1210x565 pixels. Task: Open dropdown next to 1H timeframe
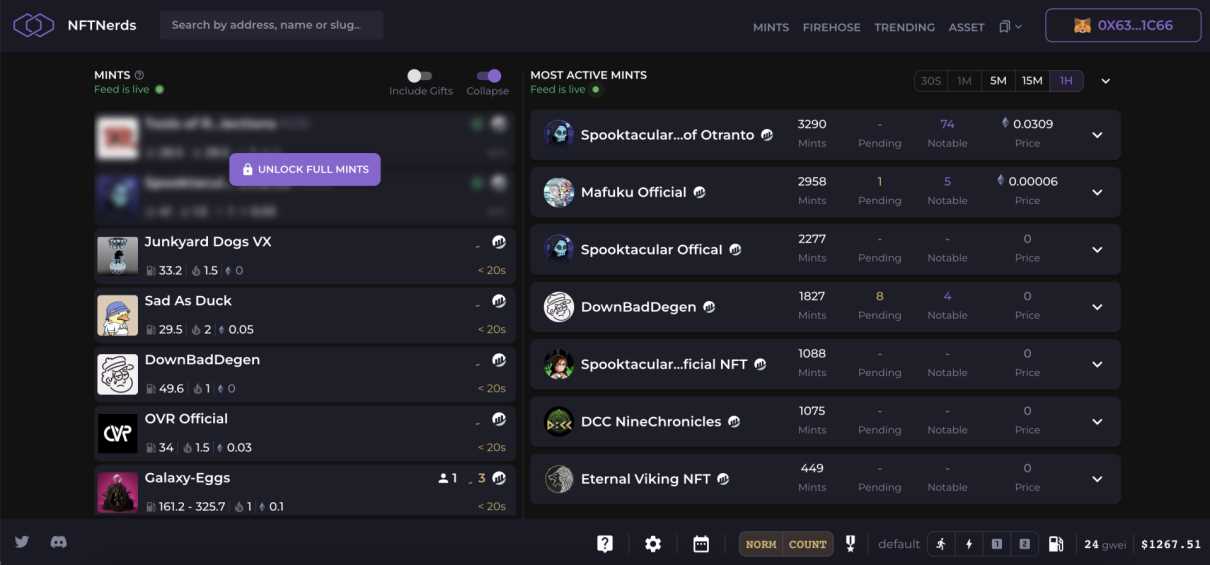click(1106, 81)
